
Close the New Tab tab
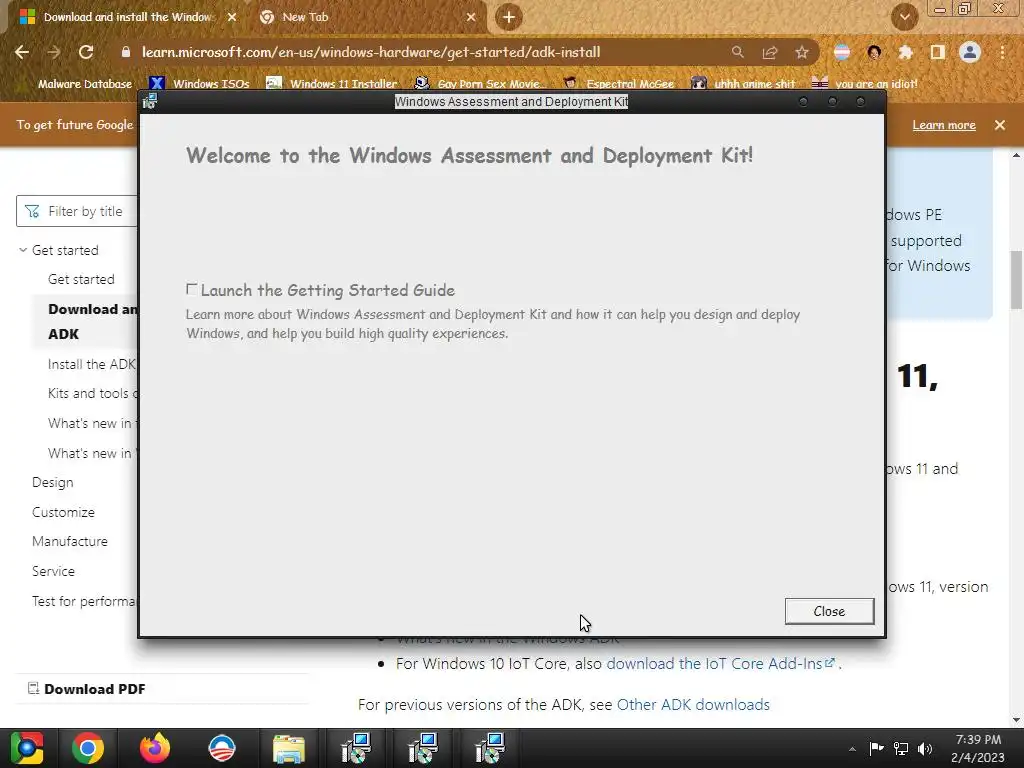(x=471, y=17)
